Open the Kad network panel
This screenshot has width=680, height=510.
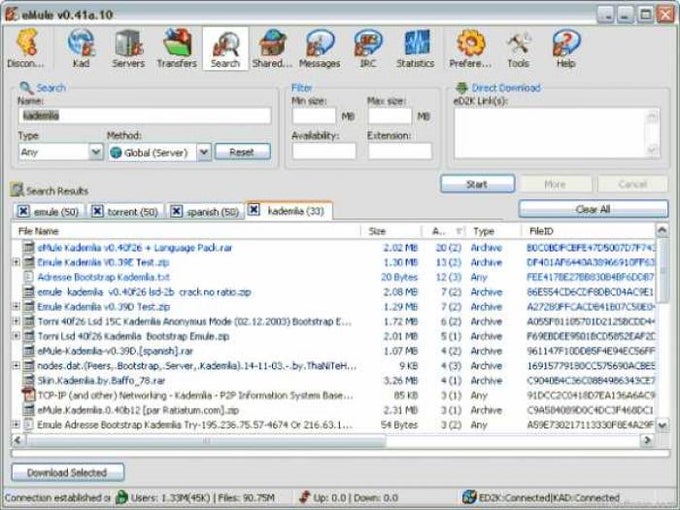(81, 48)
